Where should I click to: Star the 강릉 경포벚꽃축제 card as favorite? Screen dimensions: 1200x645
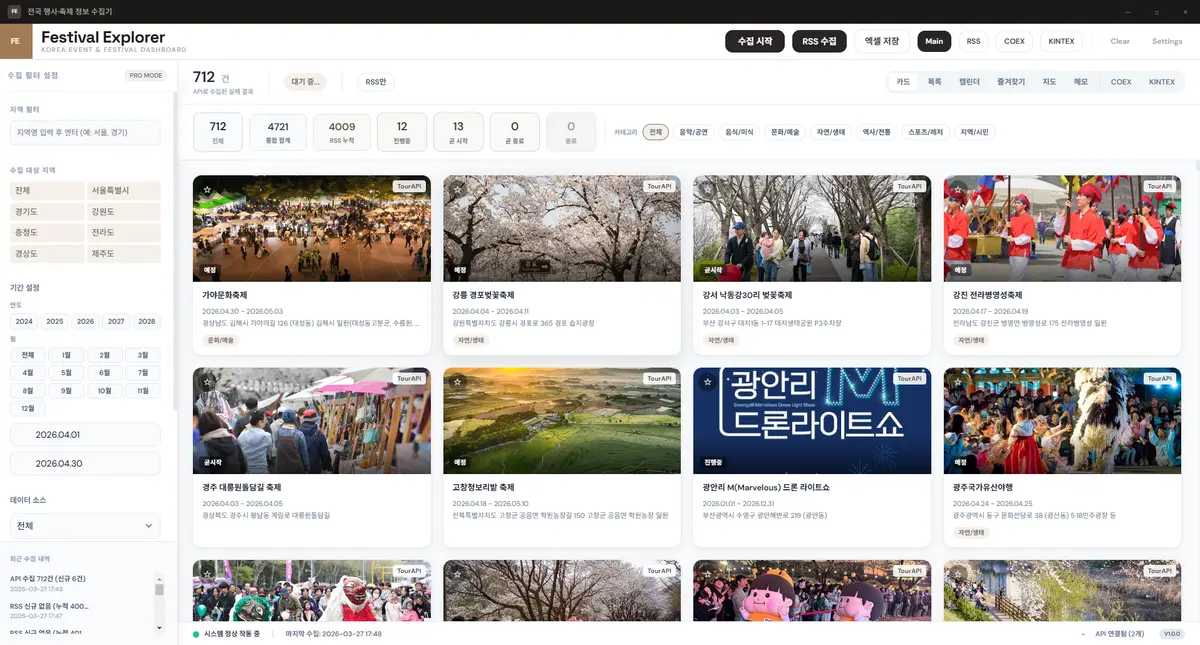tap(457, 189)
